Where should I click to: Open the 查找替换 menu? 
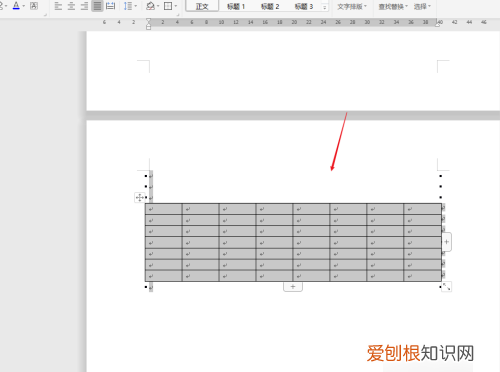(x=393, y=6)
